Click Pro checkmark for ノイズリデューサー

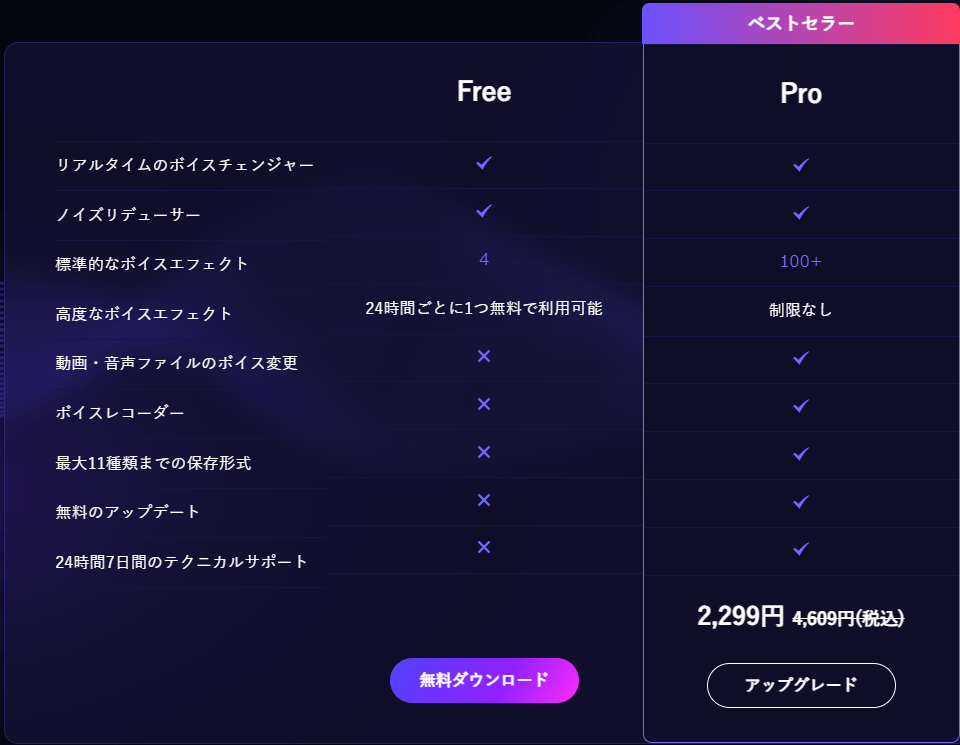[800, 213]
